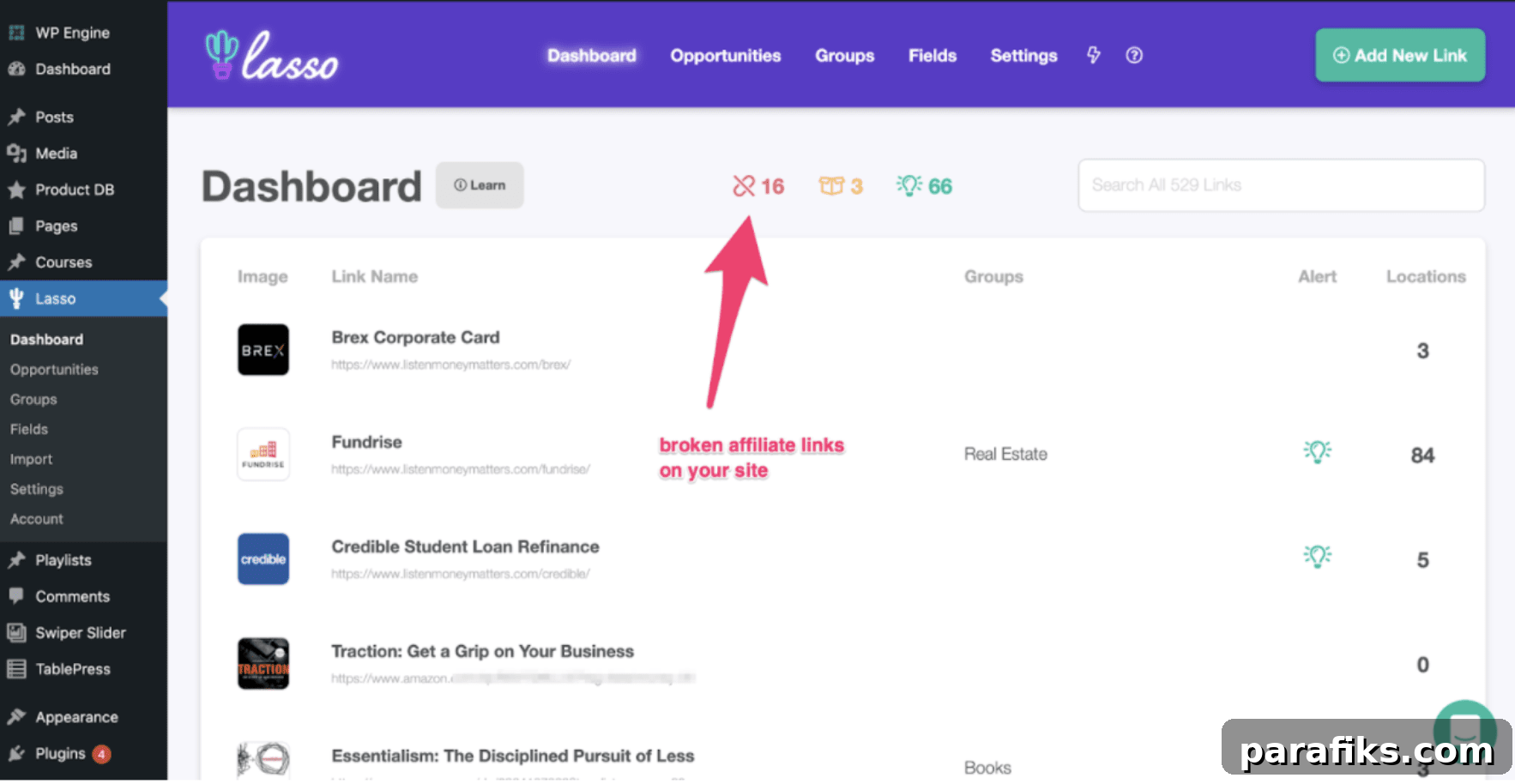
Task: Click the Credible row lightbulb alert
Action: coord(1318,557)
